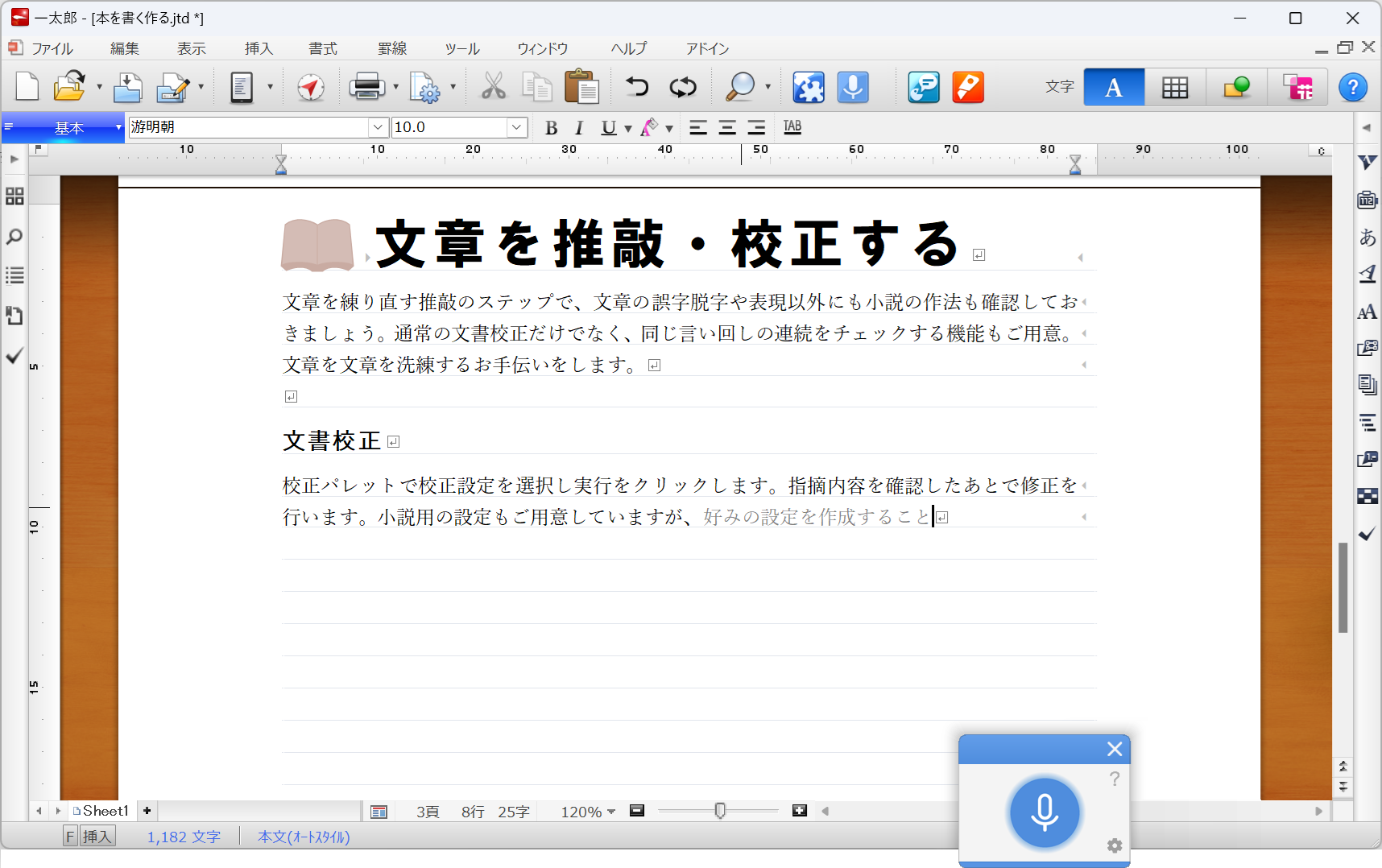Open the ファイル menu
The width and height of the screenshot is (1382, 868).
pos(52,48)
